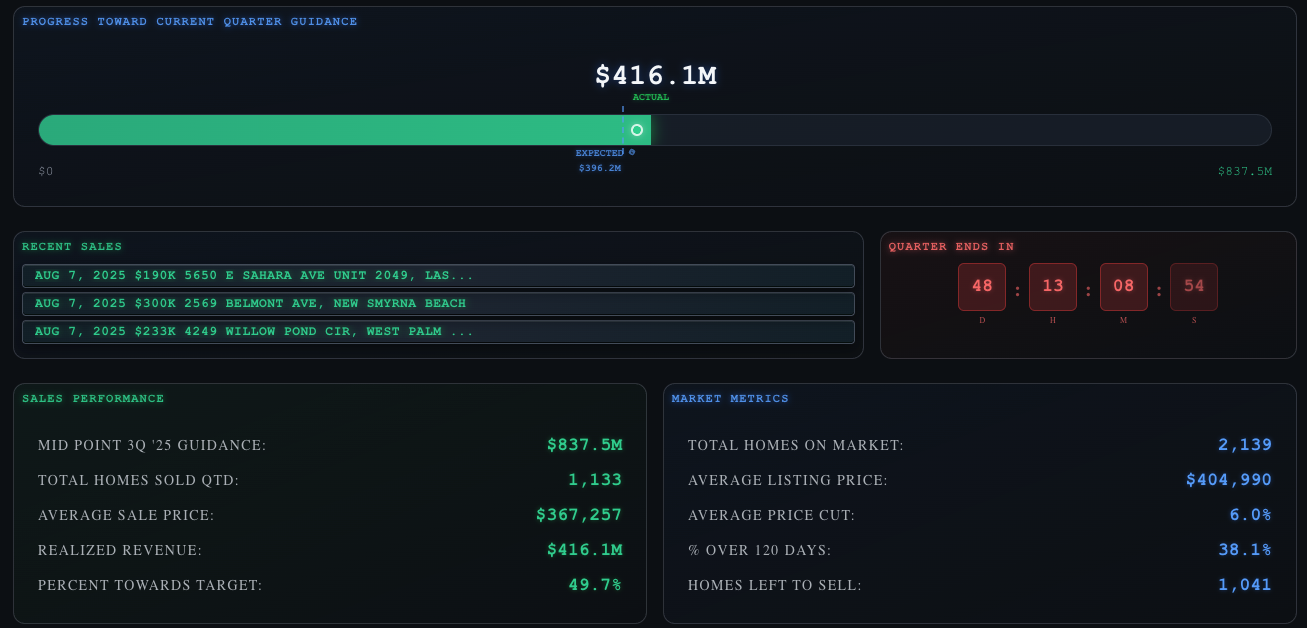Click the dashed expected marker line on the bar
Image resolution: width=1307 pixels, height=628 pixels.
(x=623, y=130)
